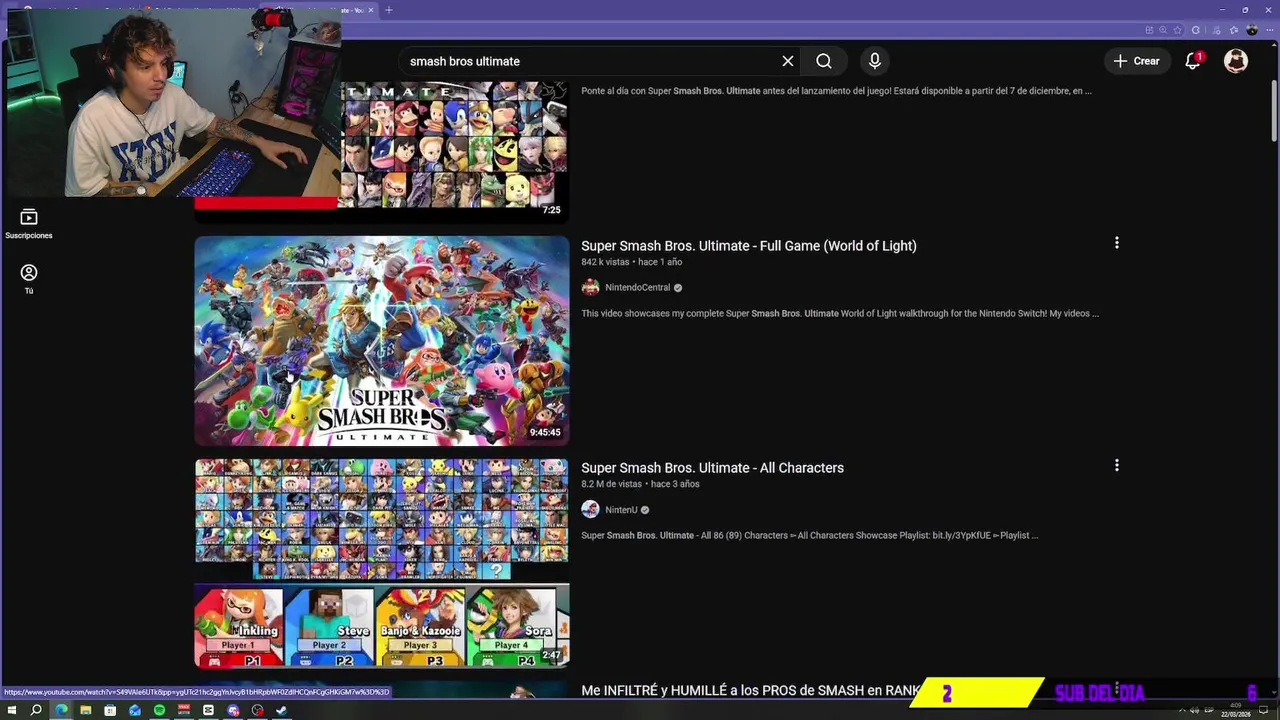The height and width of the screenshot is (720, 1280).
Task: Click the magnifier search button
Action: pos(824,61)
